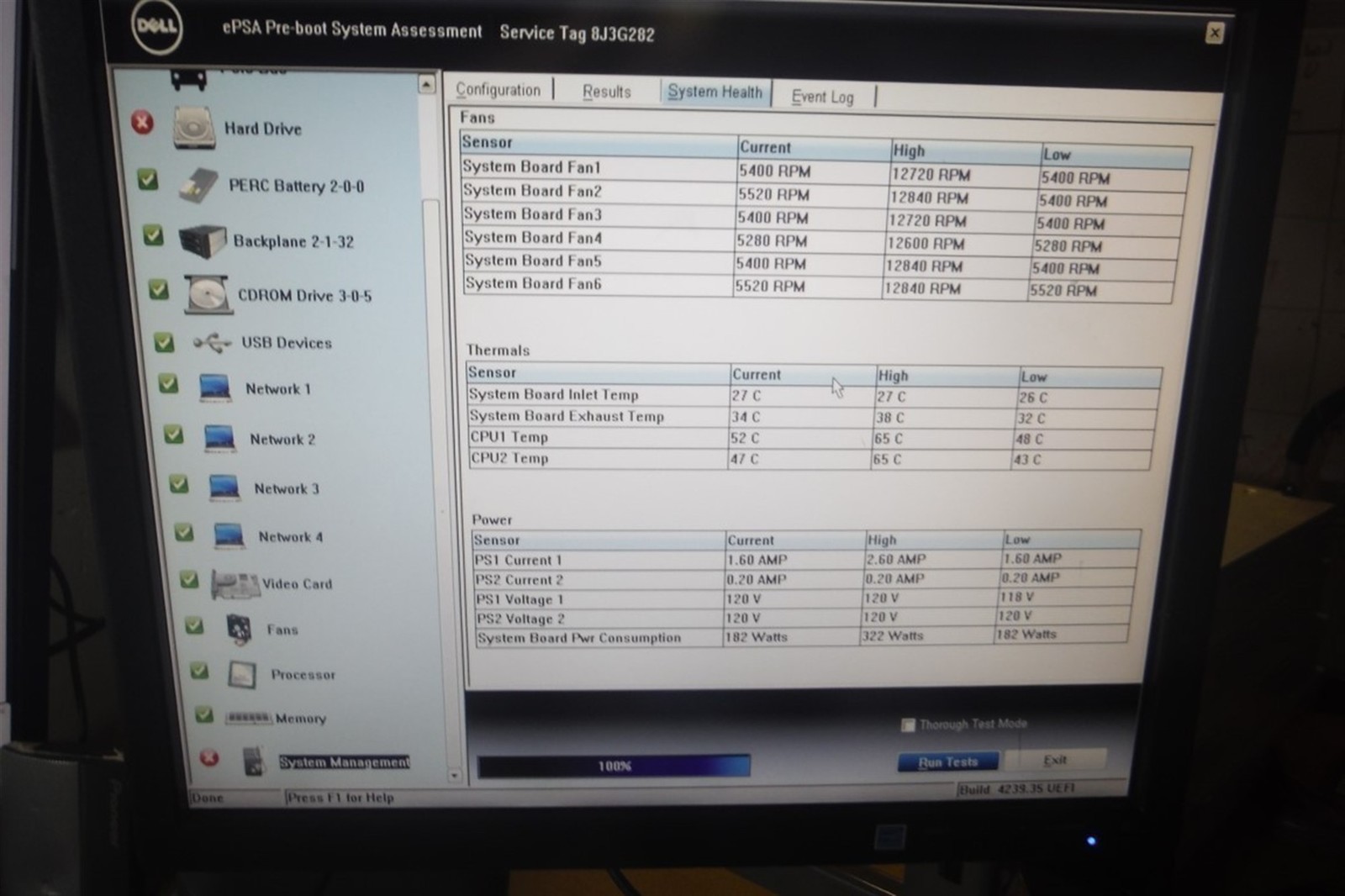Click the PS2 Voltage 2 row
This screenshot has height=896, width=1345.
tap(803, 618)
